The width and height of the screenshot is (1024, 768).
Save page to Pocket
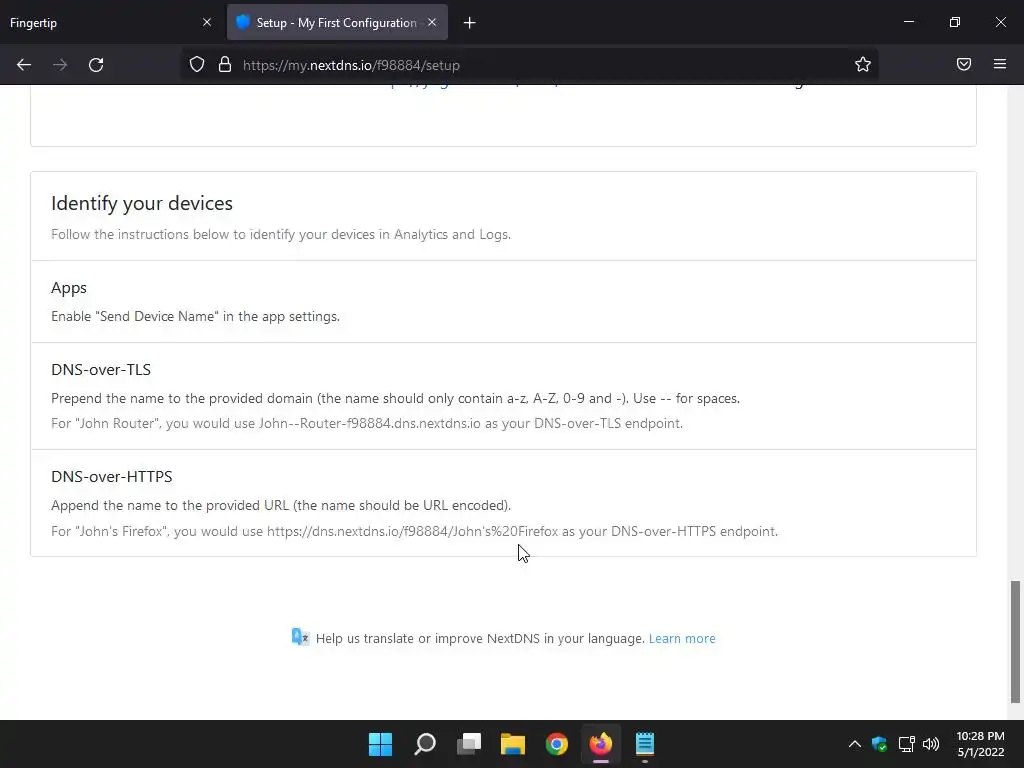[964, 64]
